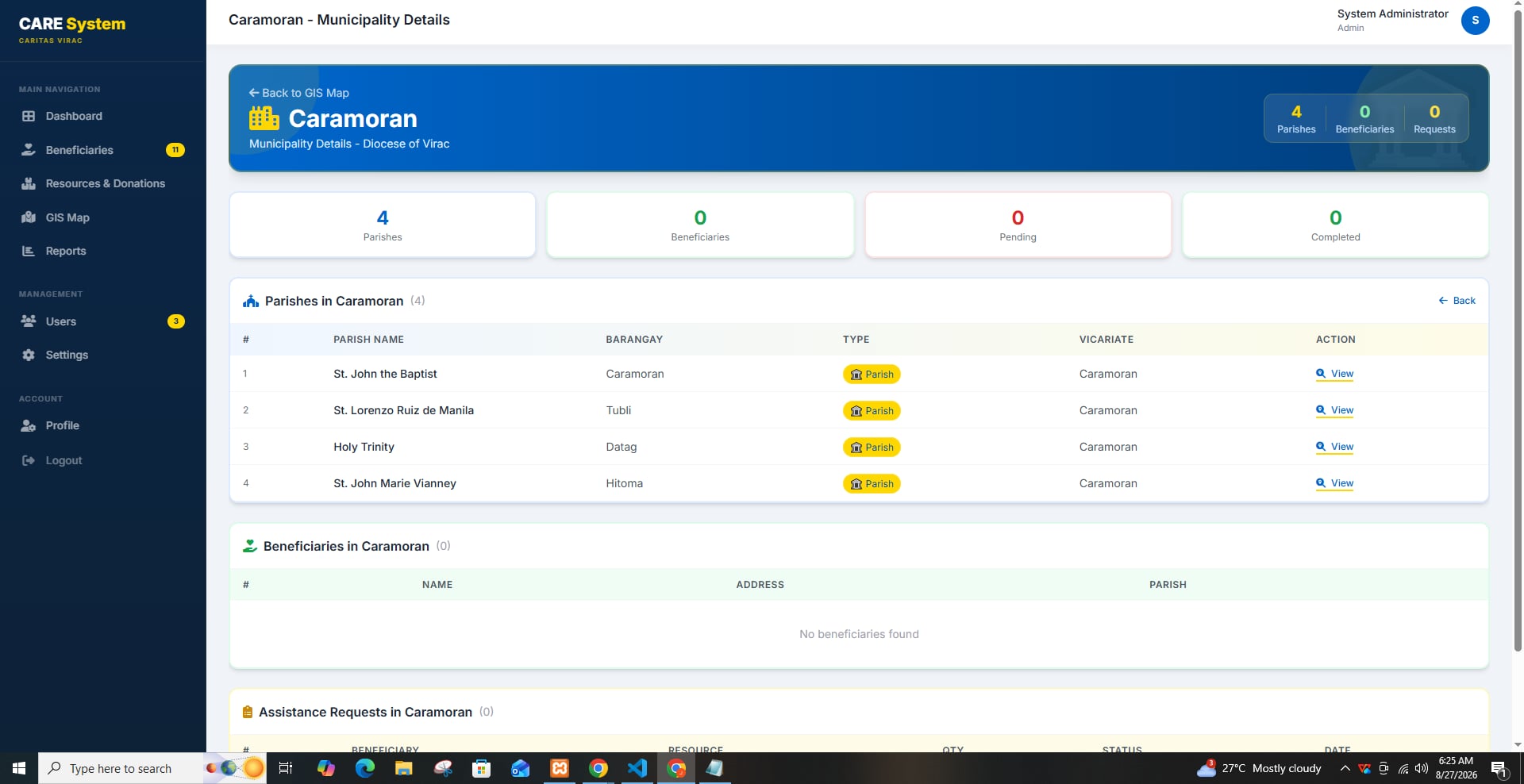
Task: Click the Parish type badge for Holy Trinity
Action: point(872,448)
